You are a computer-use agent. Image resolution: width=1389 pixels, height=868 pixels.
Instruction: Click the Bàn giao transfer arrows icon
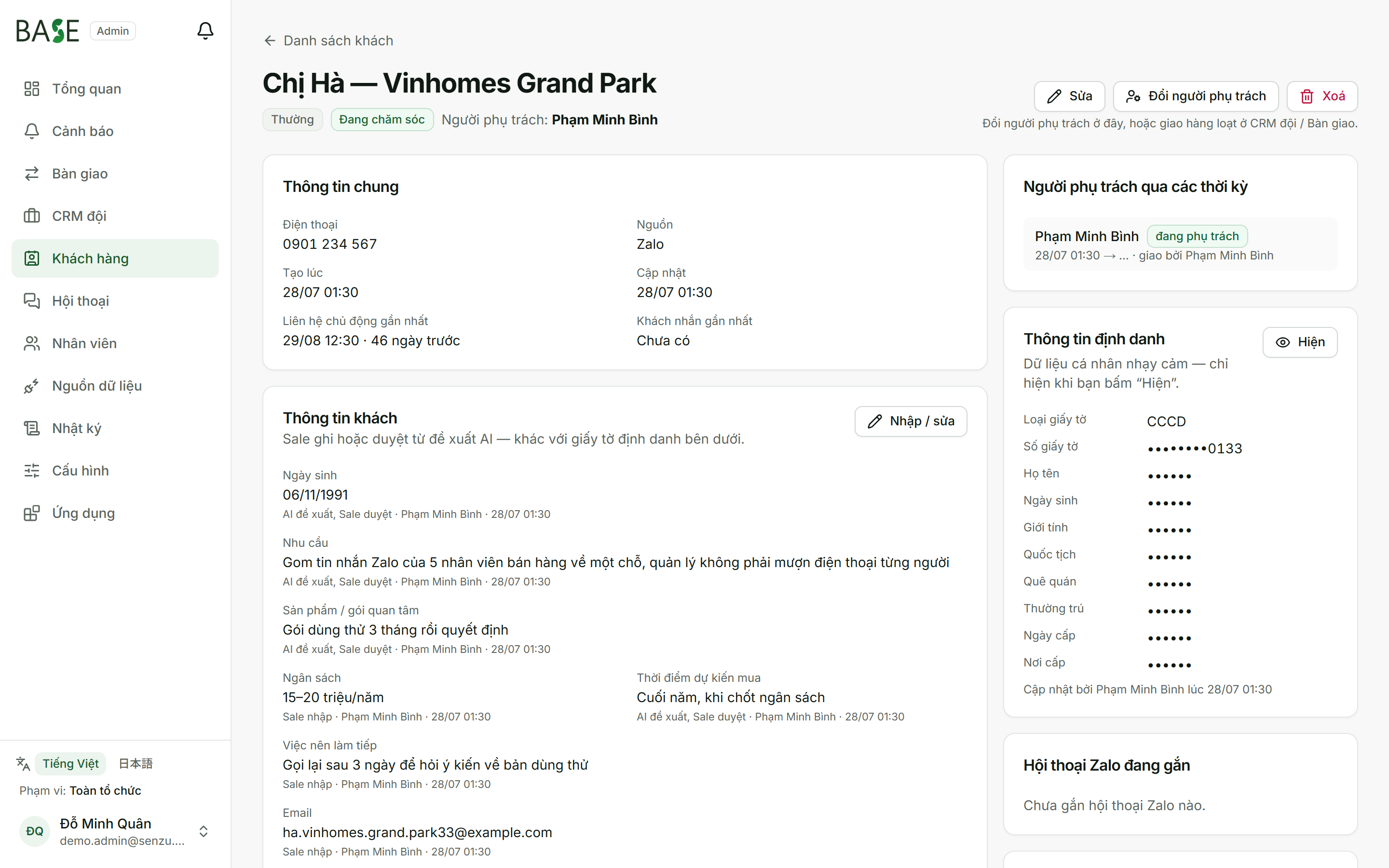(31, 174)
